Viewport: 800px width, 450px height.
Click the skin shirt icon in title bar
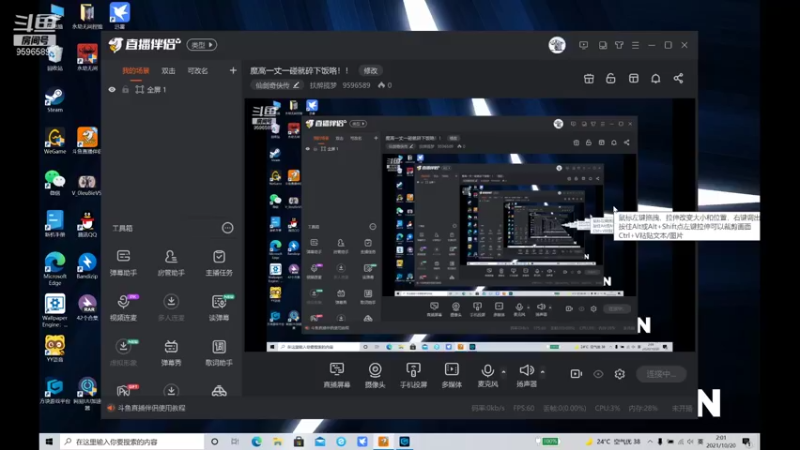[619, 45]
